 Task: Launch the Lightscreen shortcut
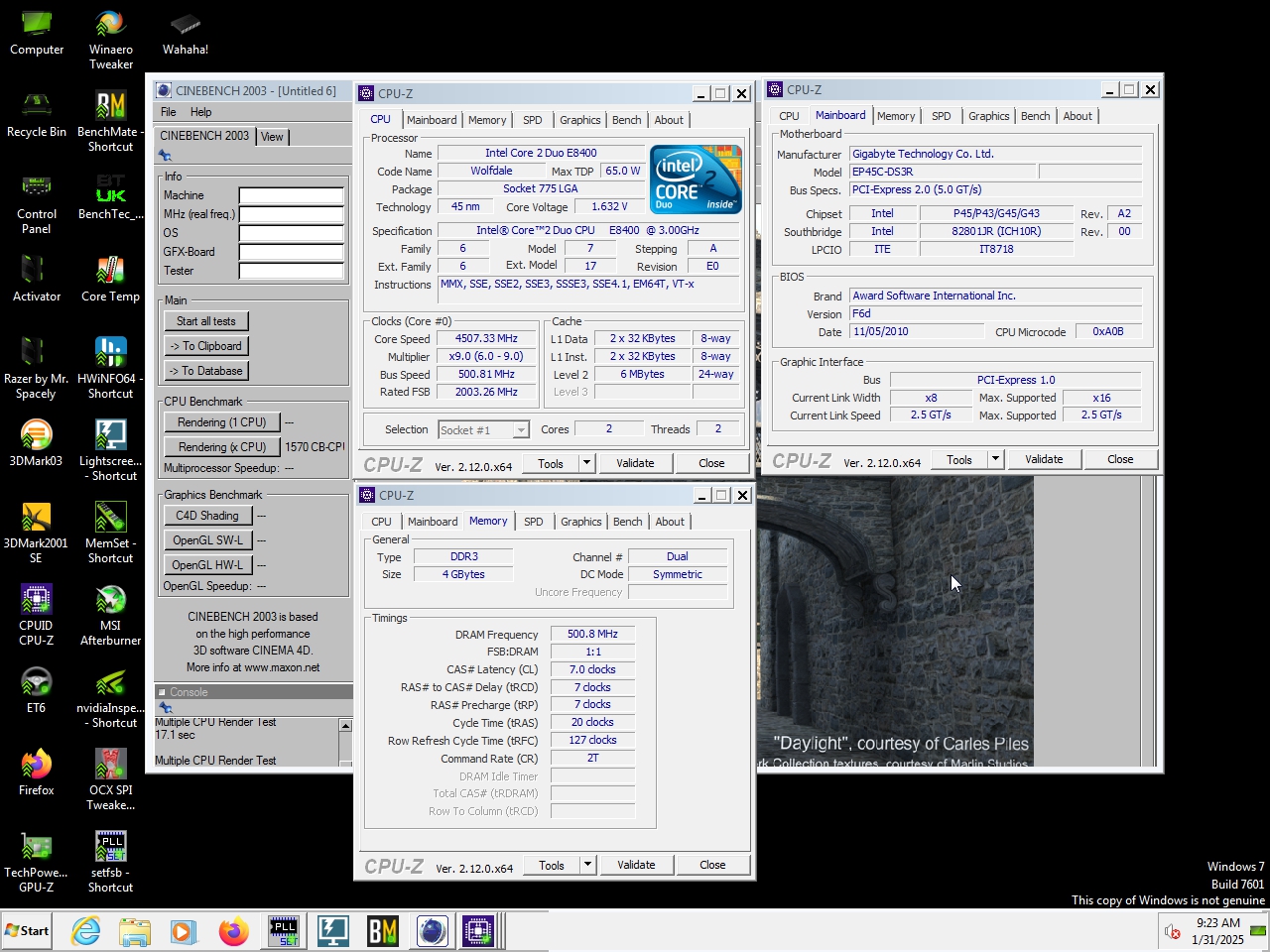(x=111, y=451)
